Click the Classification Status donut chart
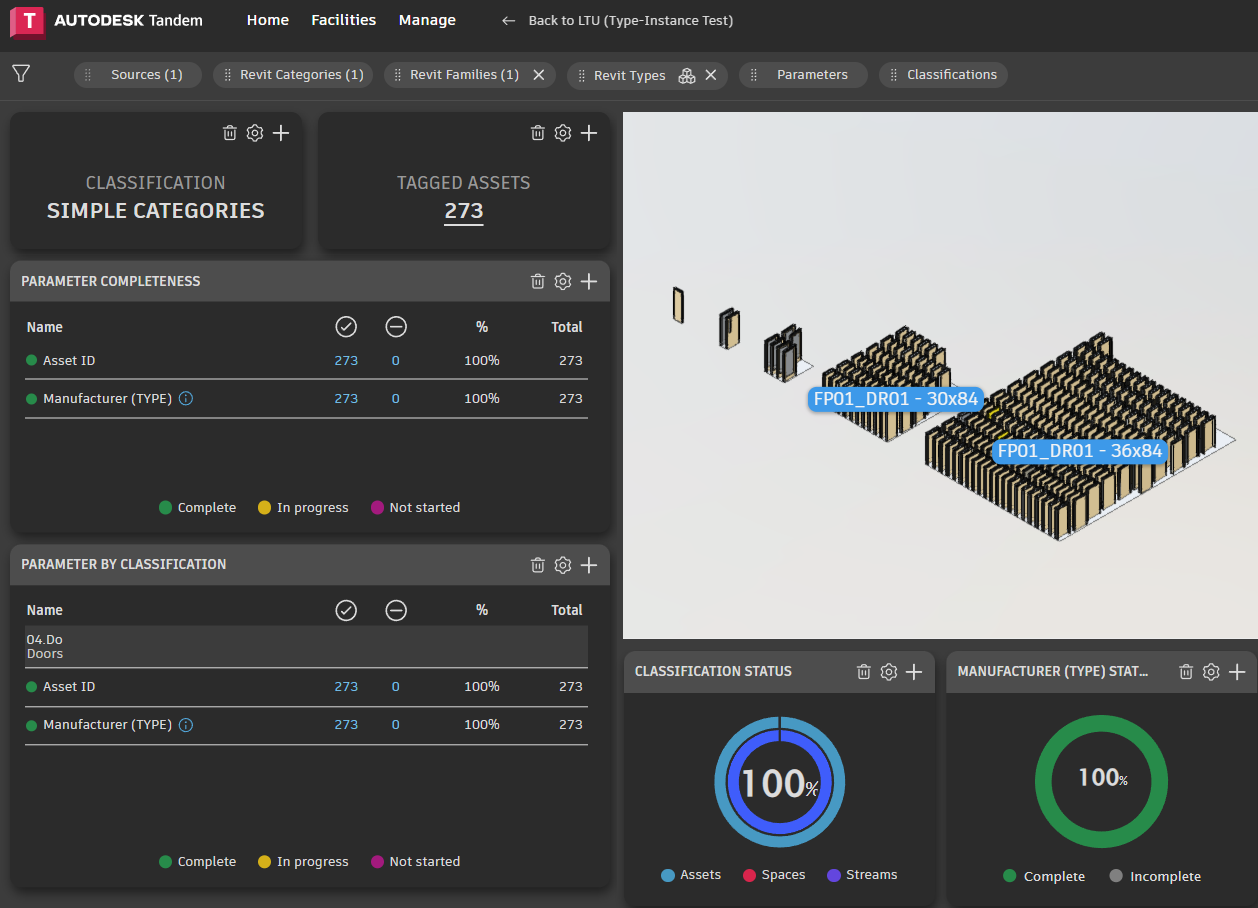This screenshot has height=908, width=1258. 780,782
